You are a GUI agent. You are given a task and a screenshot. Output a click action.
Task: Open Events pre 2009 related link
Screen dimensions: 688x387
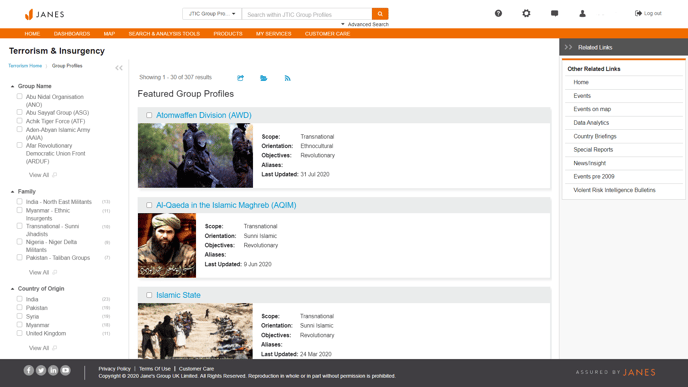coord(594,176)
